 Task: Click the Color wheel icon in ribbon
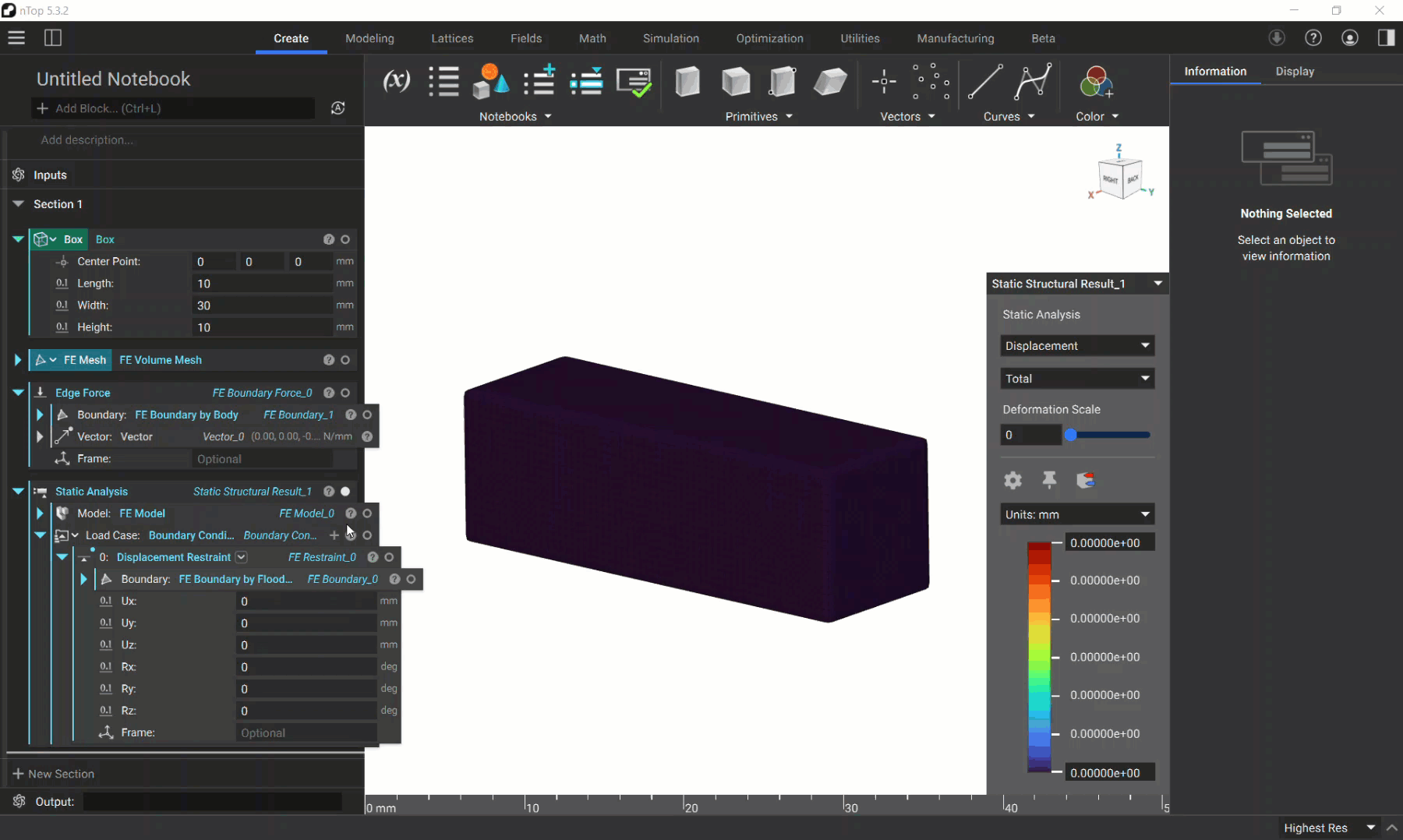[x=1096, y=82]
